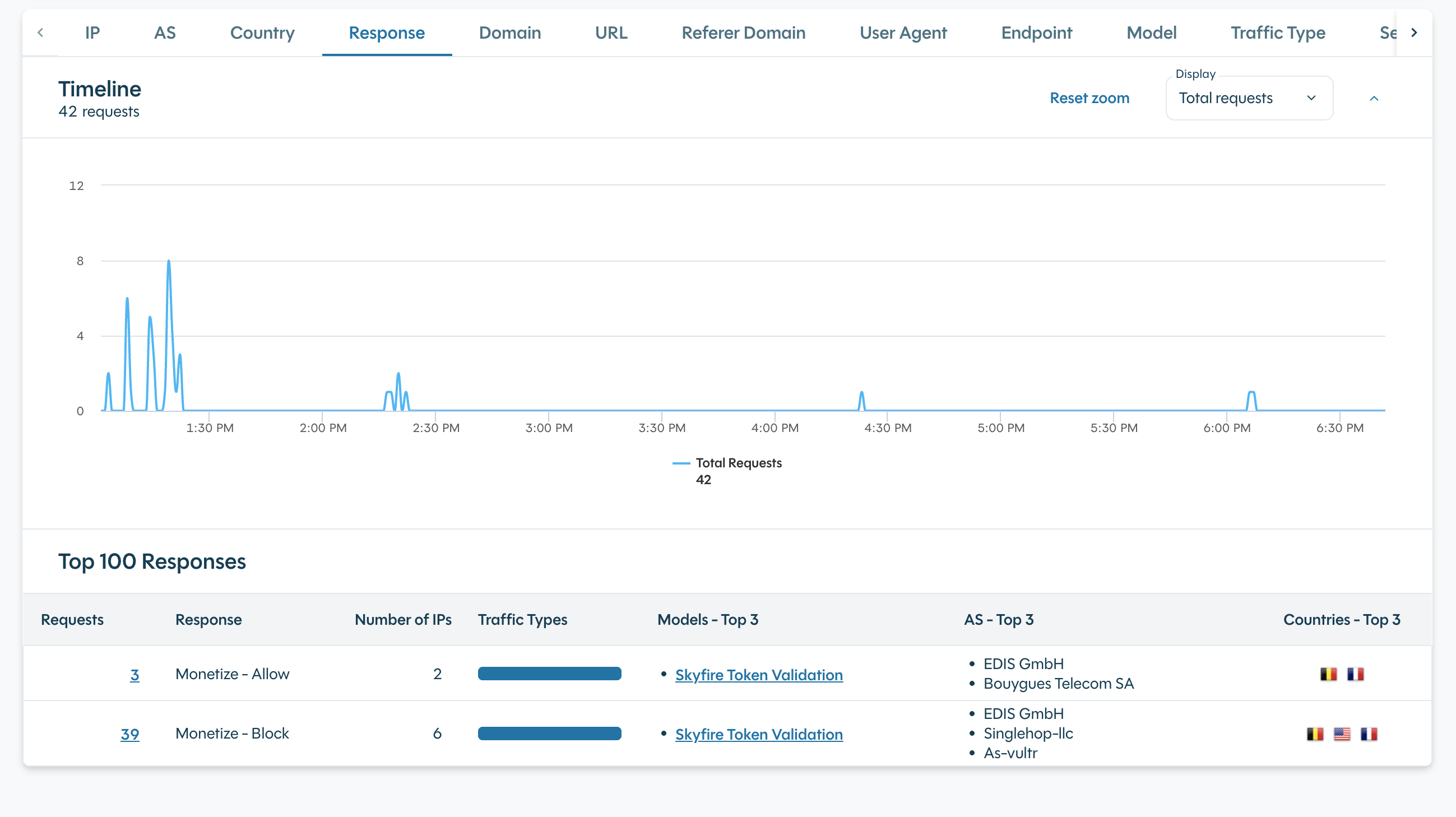Open Skyfire Token Validation in Allow row

point(758,675)
